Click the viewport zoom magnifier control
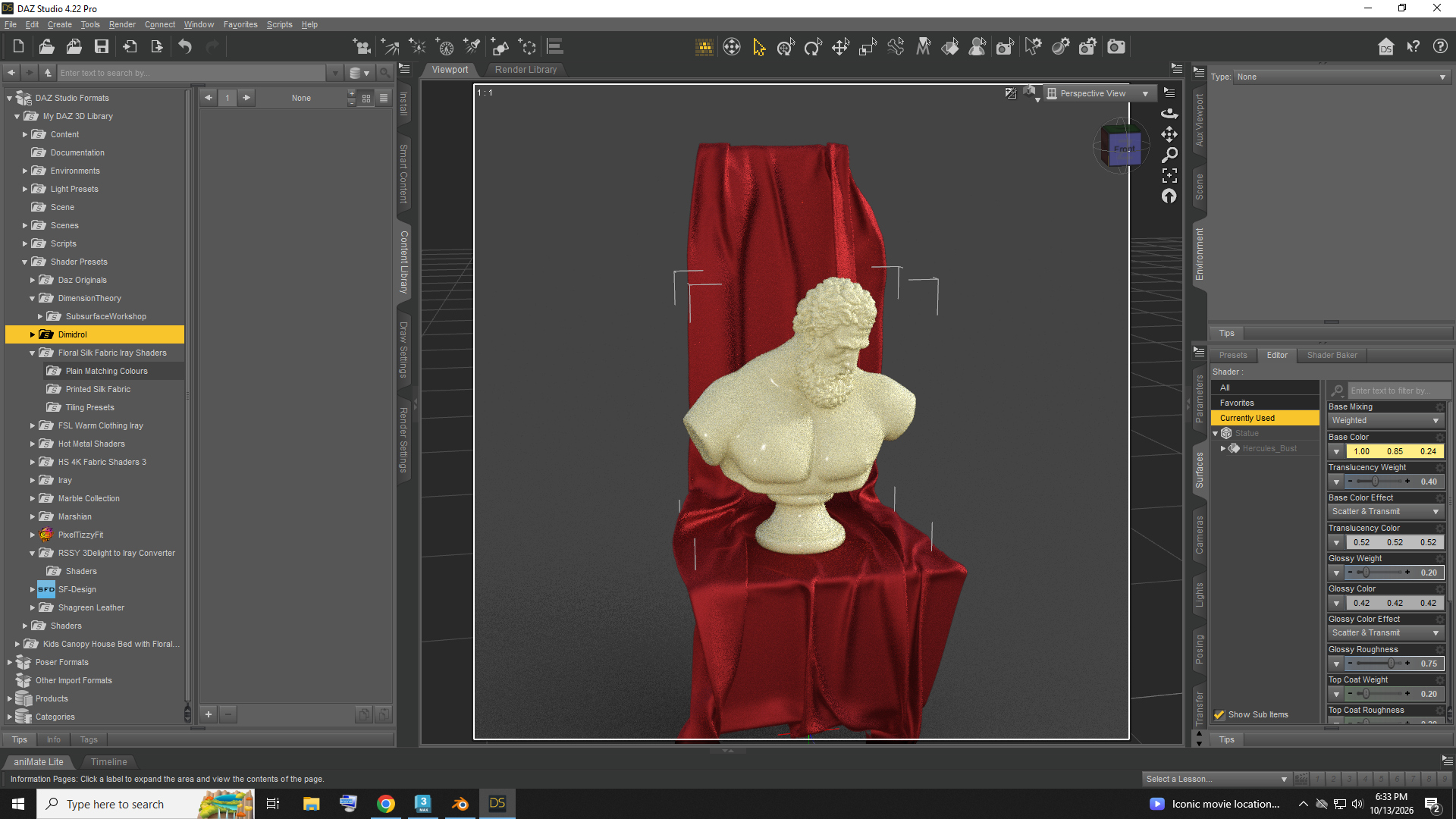Screen dimensions: 1456x819 coord(1169,155)
